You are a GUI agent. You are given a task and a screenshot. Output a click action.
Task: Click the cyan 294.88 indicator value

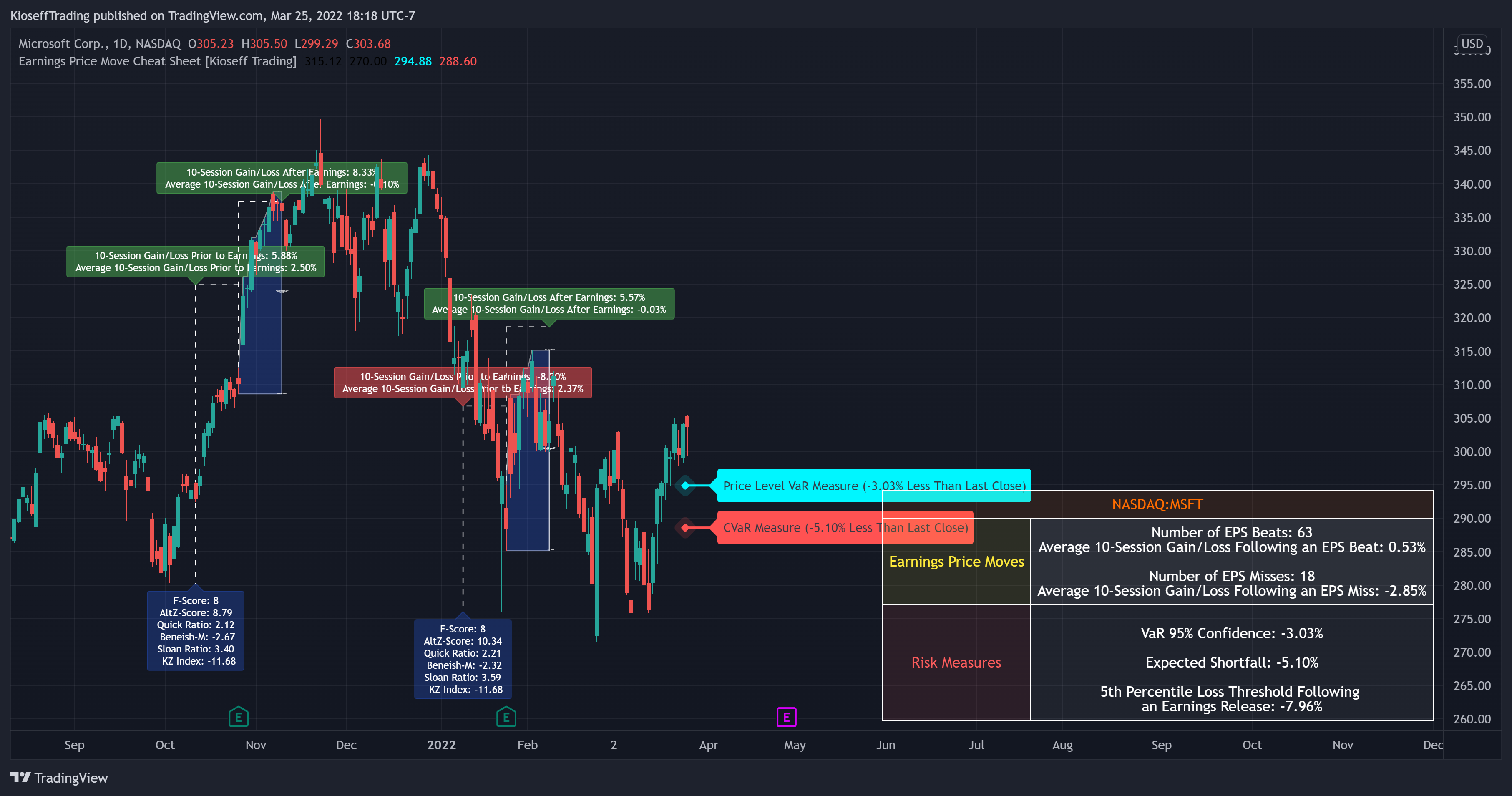click(413, 61)
